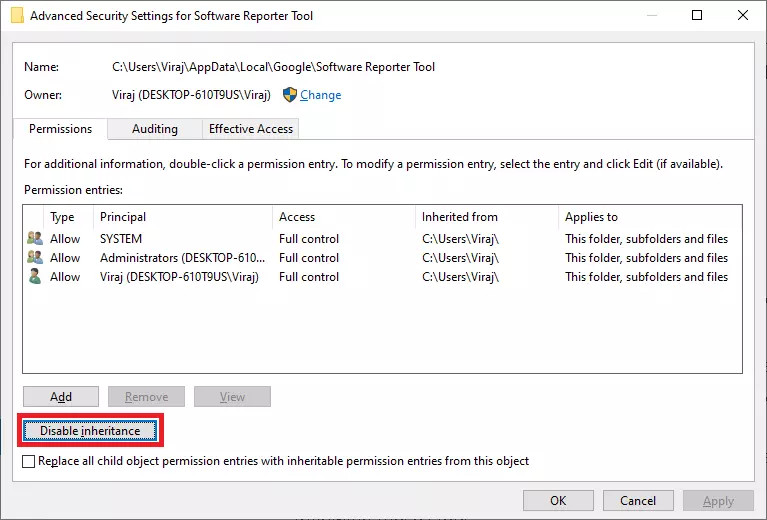The width and height of the screenshot is (767, 520).
Task: Click the Apply button
Action: tap(718, 500)
